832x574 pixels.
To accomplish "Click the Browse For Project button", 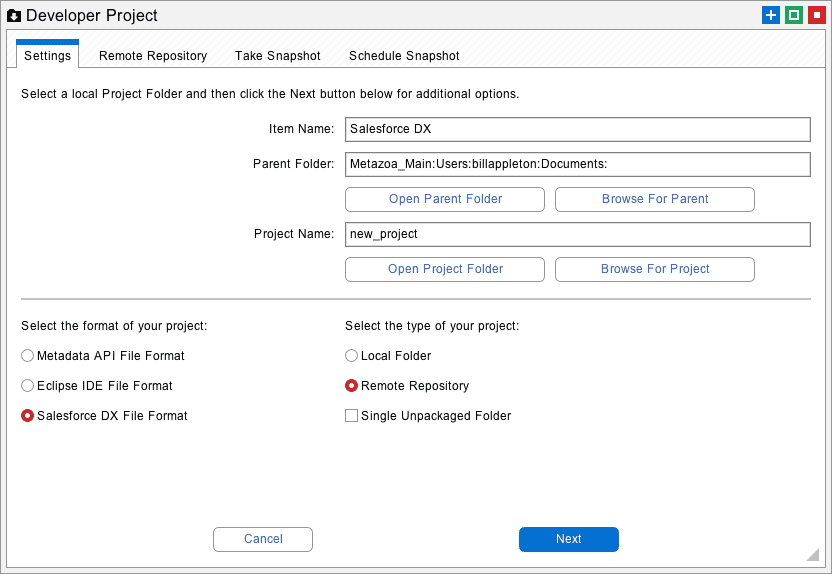I will [655, 269].
